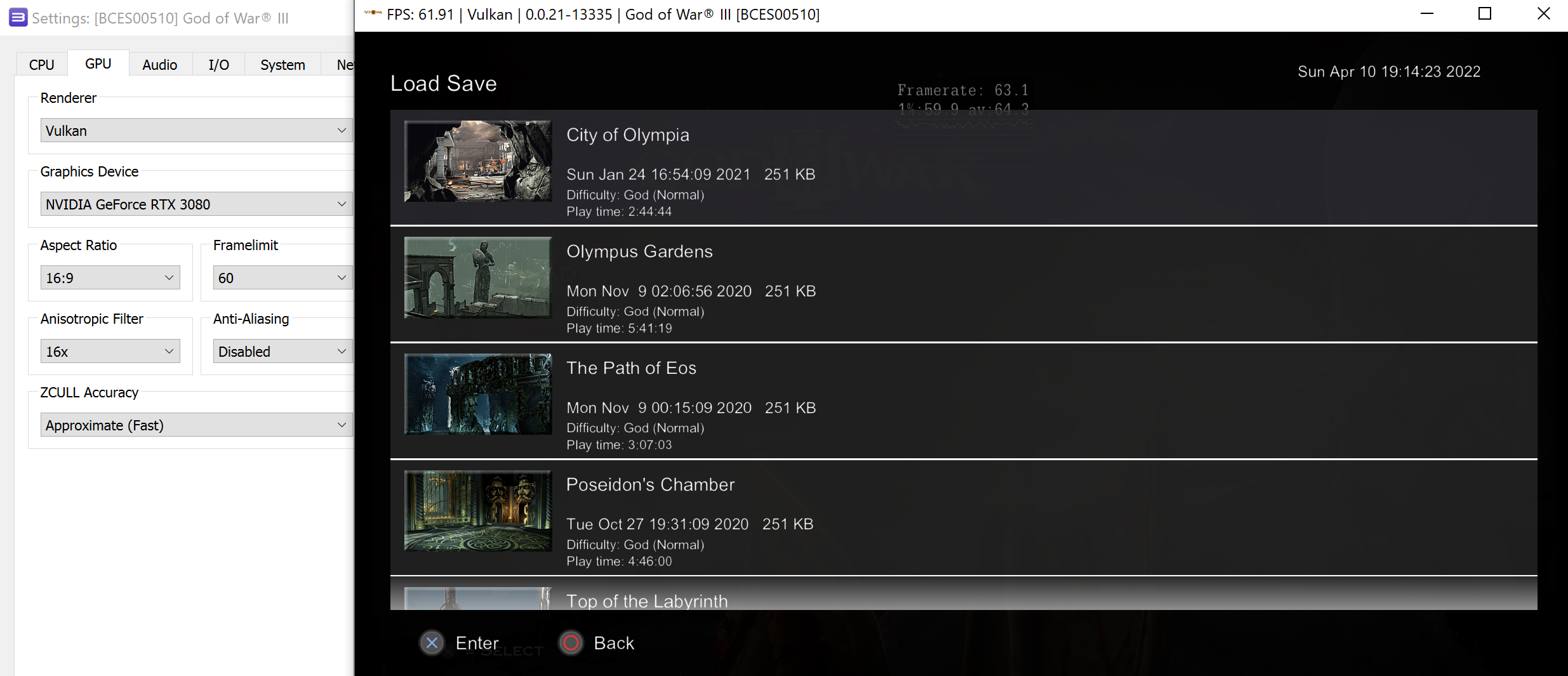Open the I/O settings tab
The height and width of the screenshot is (676, 1568).
click(218, 64)
